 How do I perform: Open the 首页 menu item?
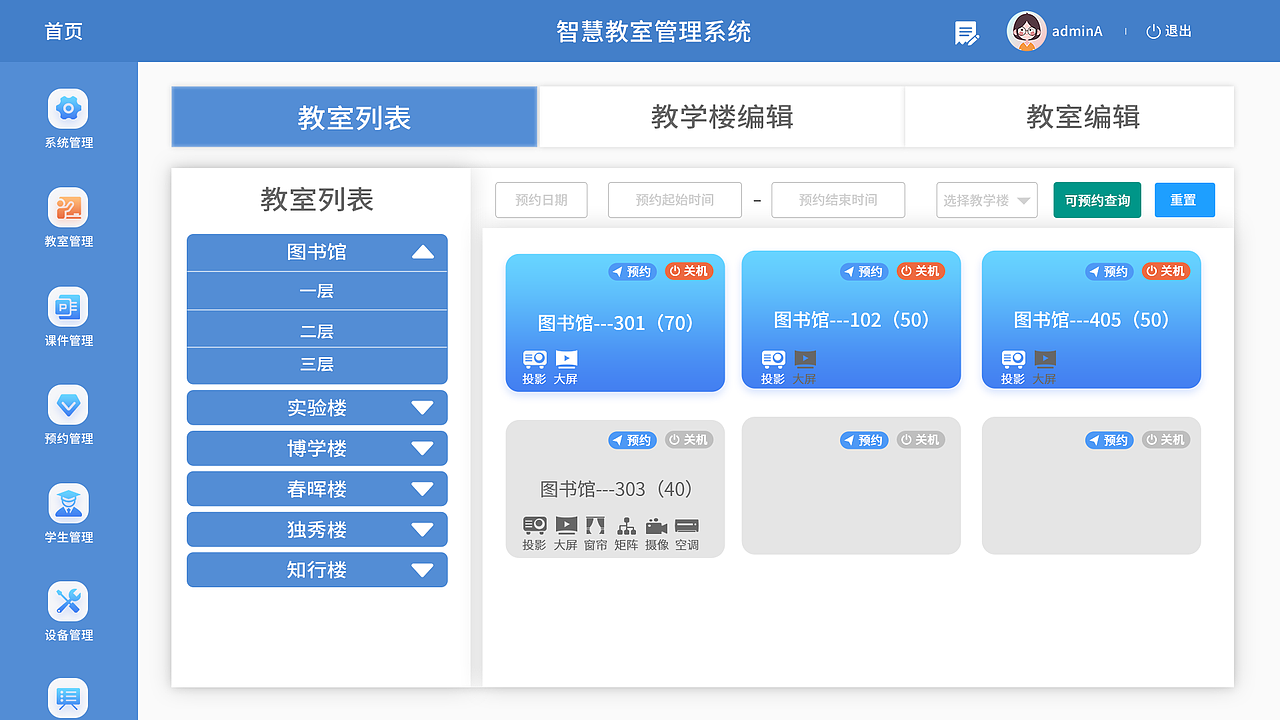point(63,31)
